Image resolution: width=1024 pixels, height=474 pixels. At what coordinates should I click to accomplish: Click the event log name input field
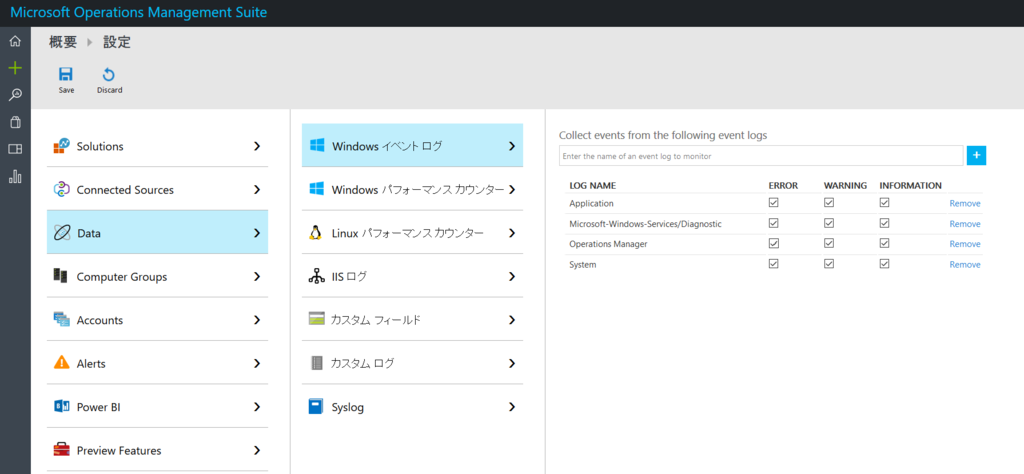point(760,156)
